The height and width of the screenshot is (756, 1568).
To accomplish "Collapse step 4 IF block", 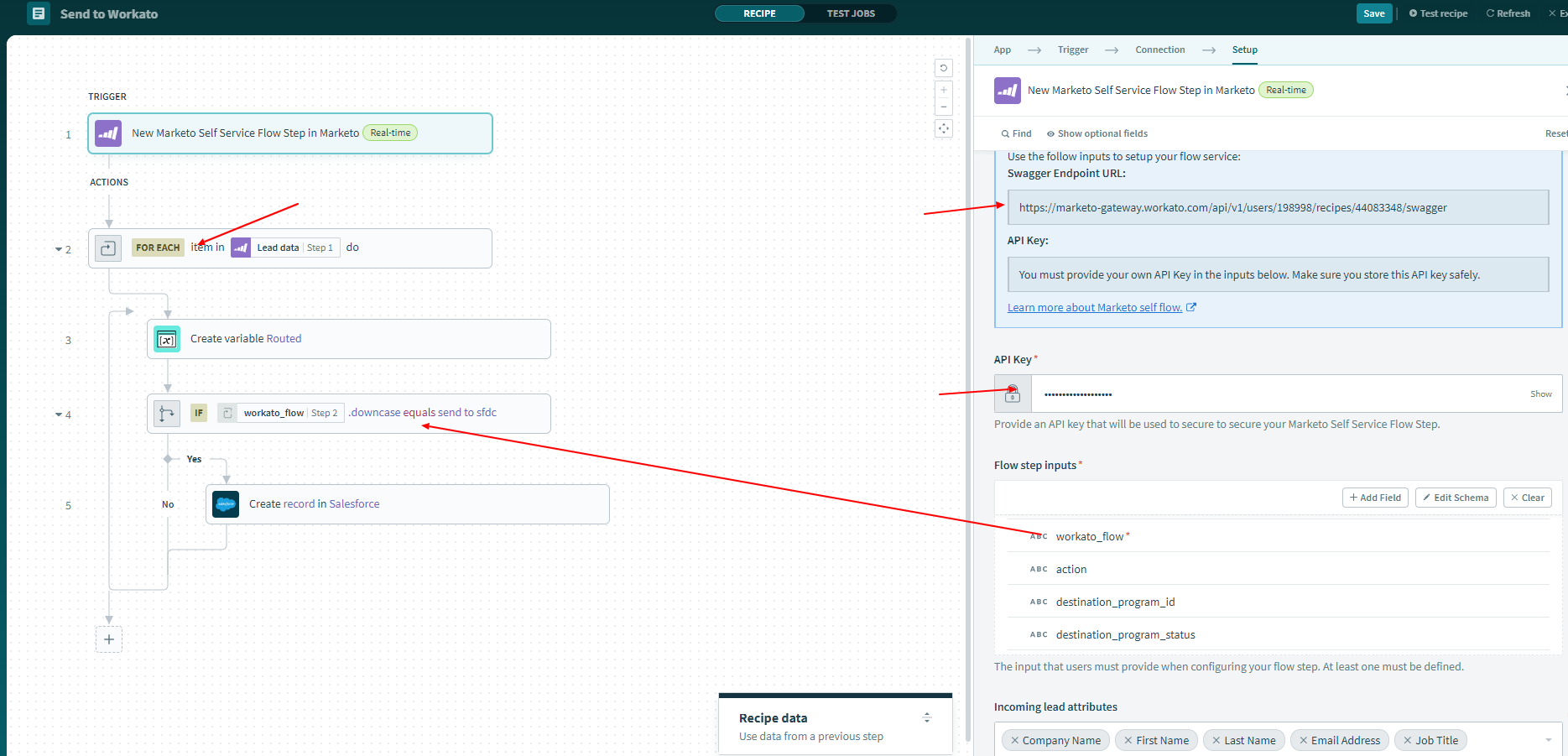I will point(59,415).
